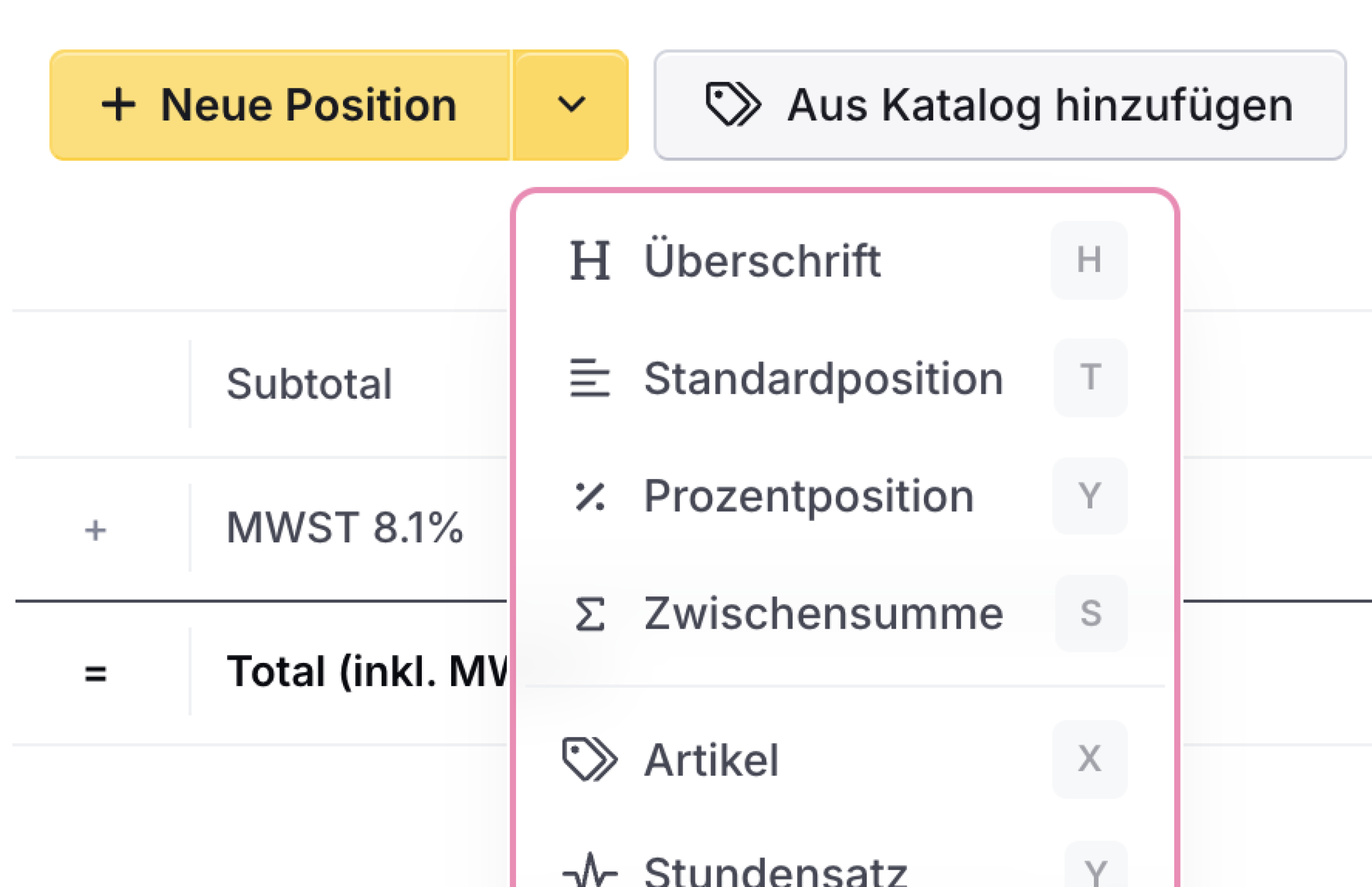Image resolution: width=1372 pixels, height=887 pixels.
Task: Click the tag icon beside Aus Katalog hinzufügen
Action: tap(733, 105)
